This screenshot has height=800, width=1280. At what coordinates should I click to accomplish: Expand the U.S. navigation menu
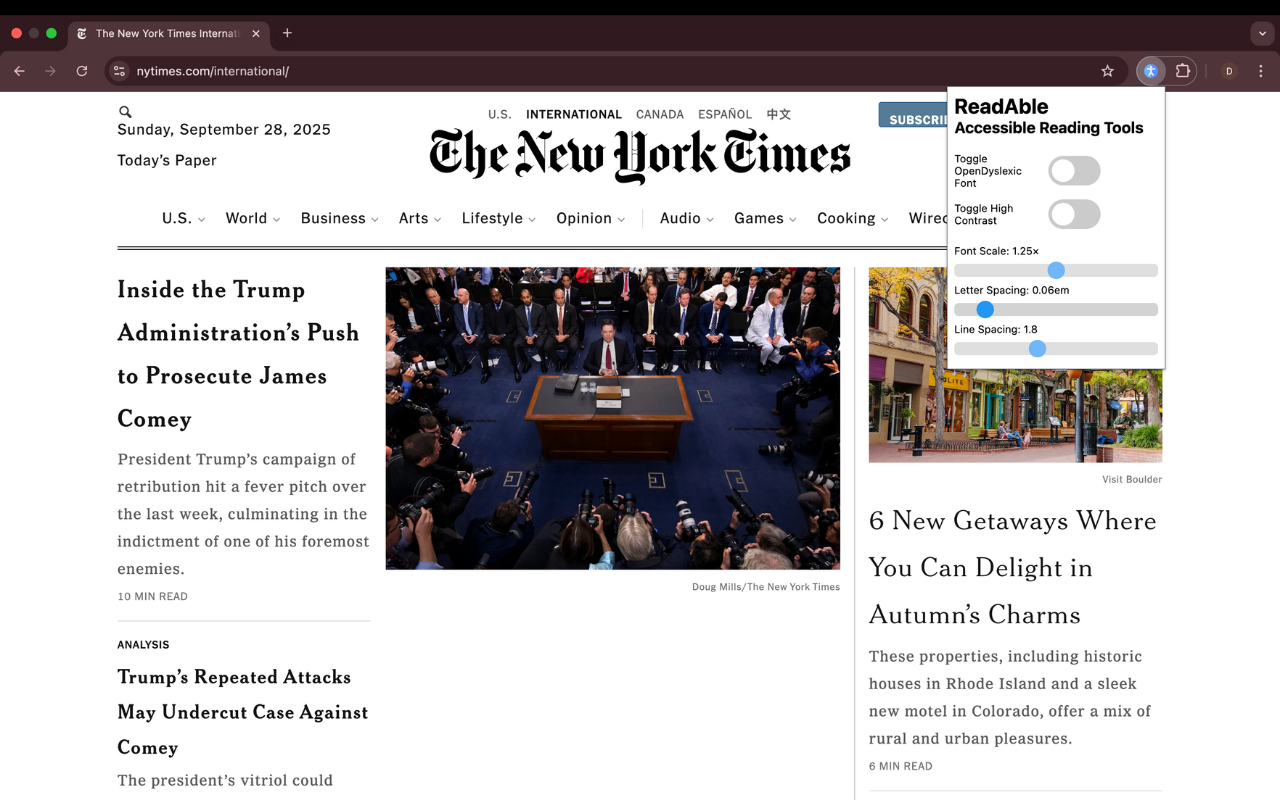183,218
